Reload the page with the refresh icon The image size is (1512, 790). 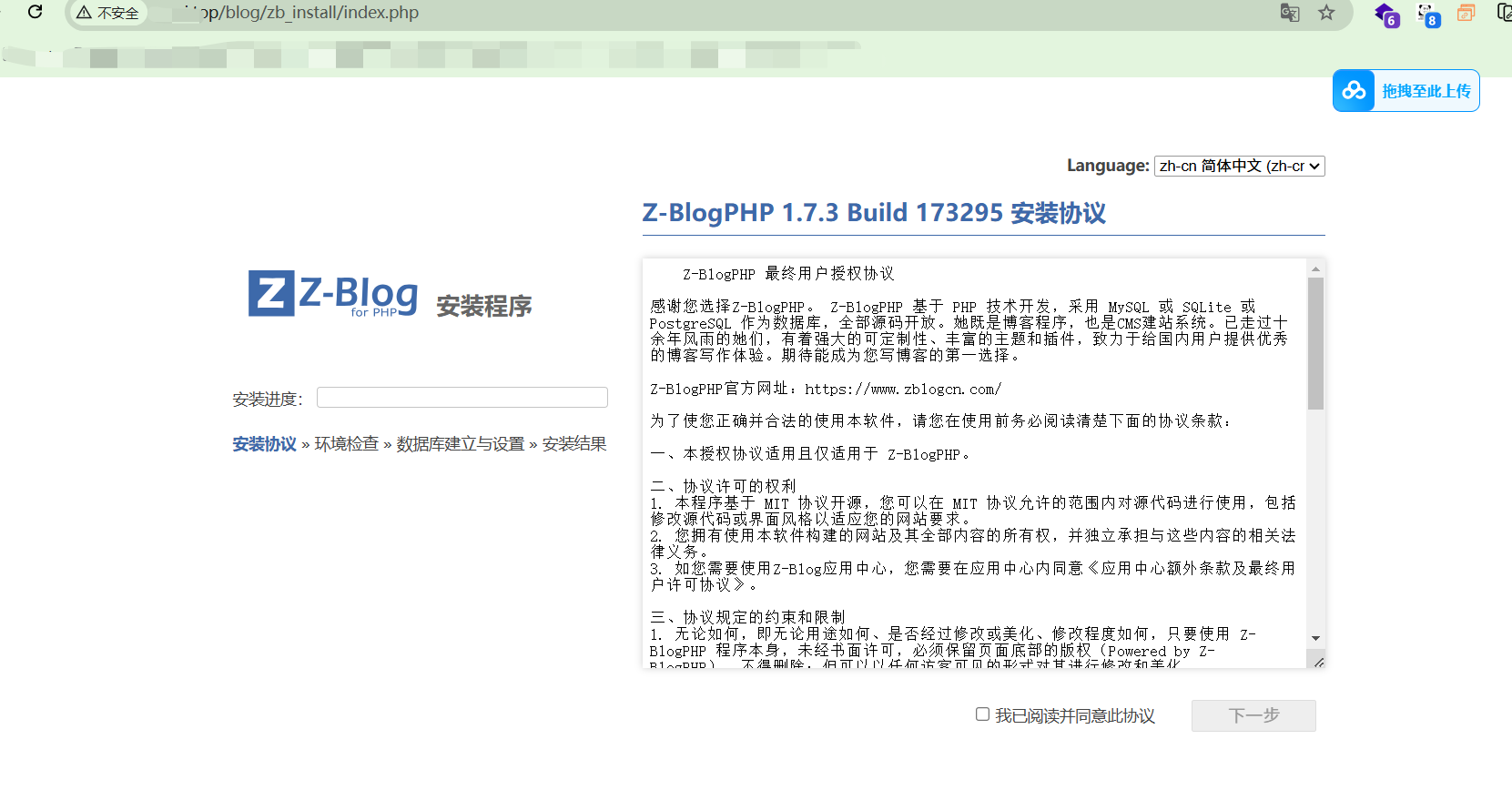(36, 12)
